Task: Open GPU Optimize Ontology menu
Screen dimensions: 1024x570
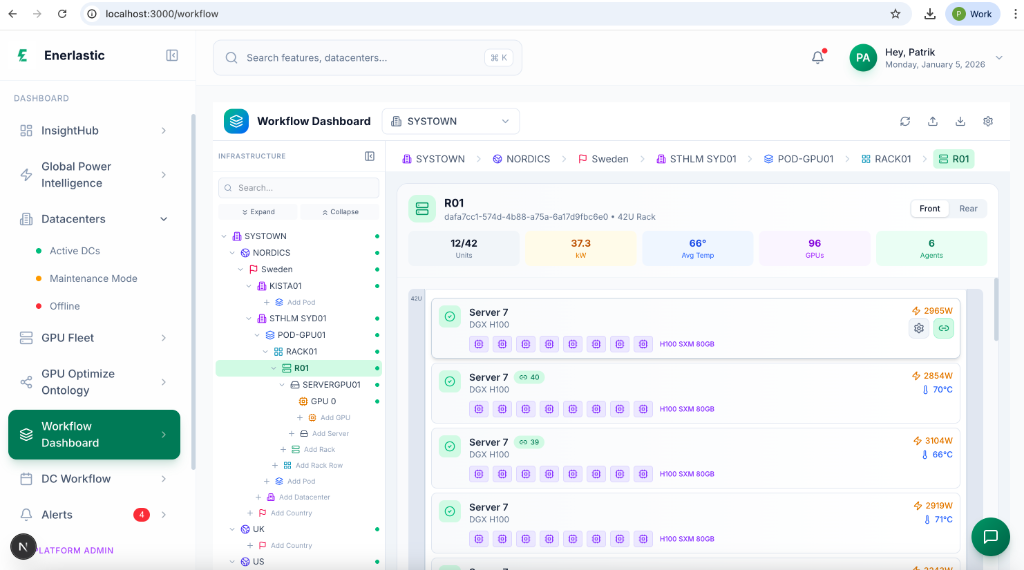Action: [x=94, y=382]
